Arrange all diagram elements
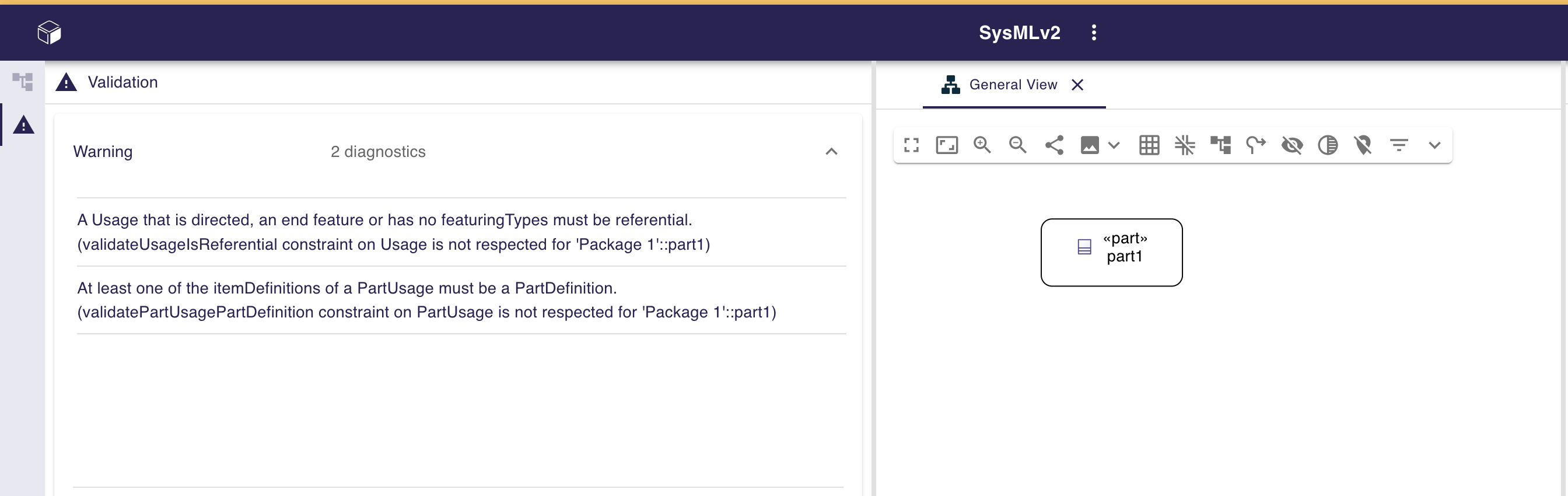 pyautogui.click(x=1220, y=145)
